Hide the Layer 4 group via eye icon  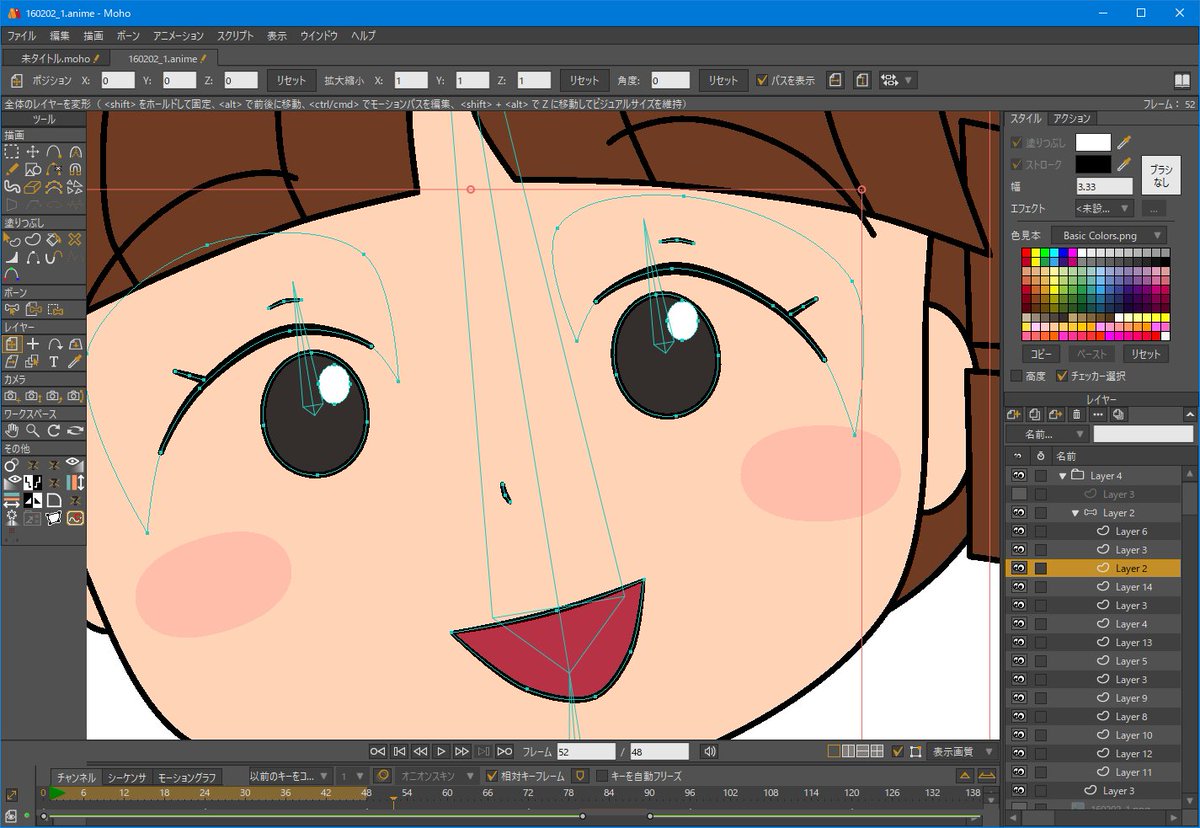pyautogui.click(x=1019, y=475)
